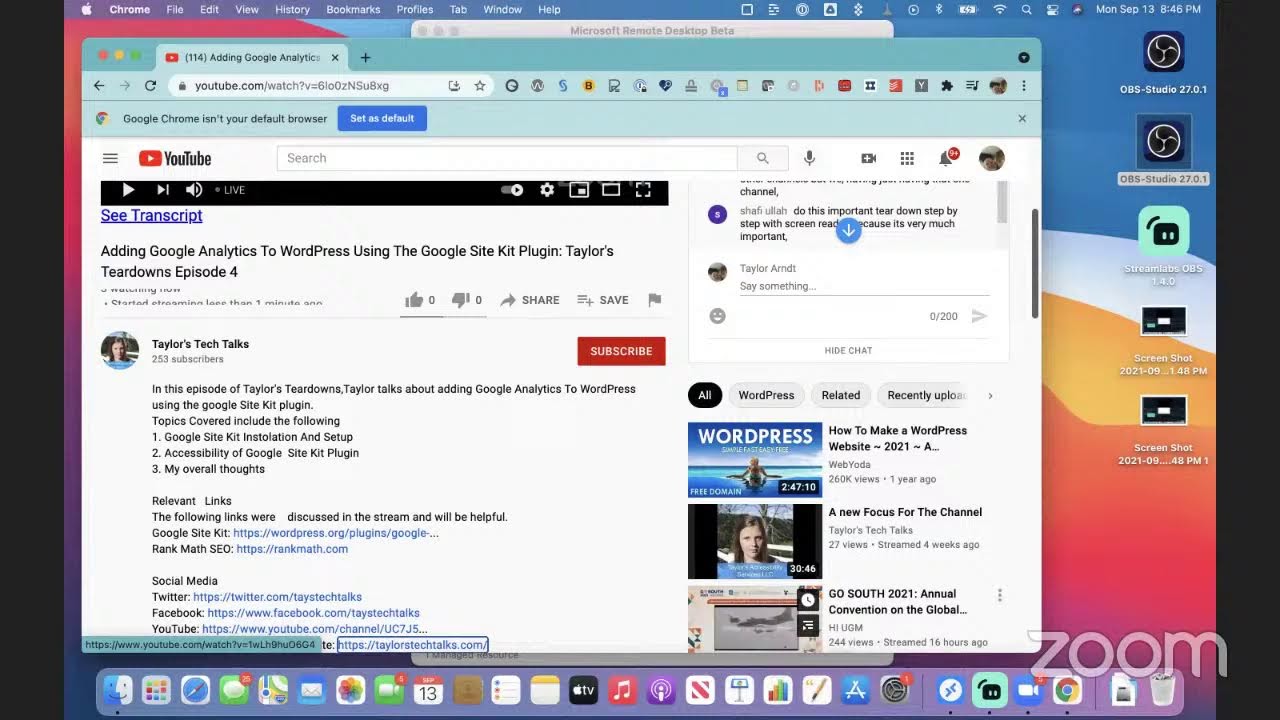Screen dimensions: 1280x720
Task: Select the Related filter chip
Action: pyautogui.click(x=841, y=395)
